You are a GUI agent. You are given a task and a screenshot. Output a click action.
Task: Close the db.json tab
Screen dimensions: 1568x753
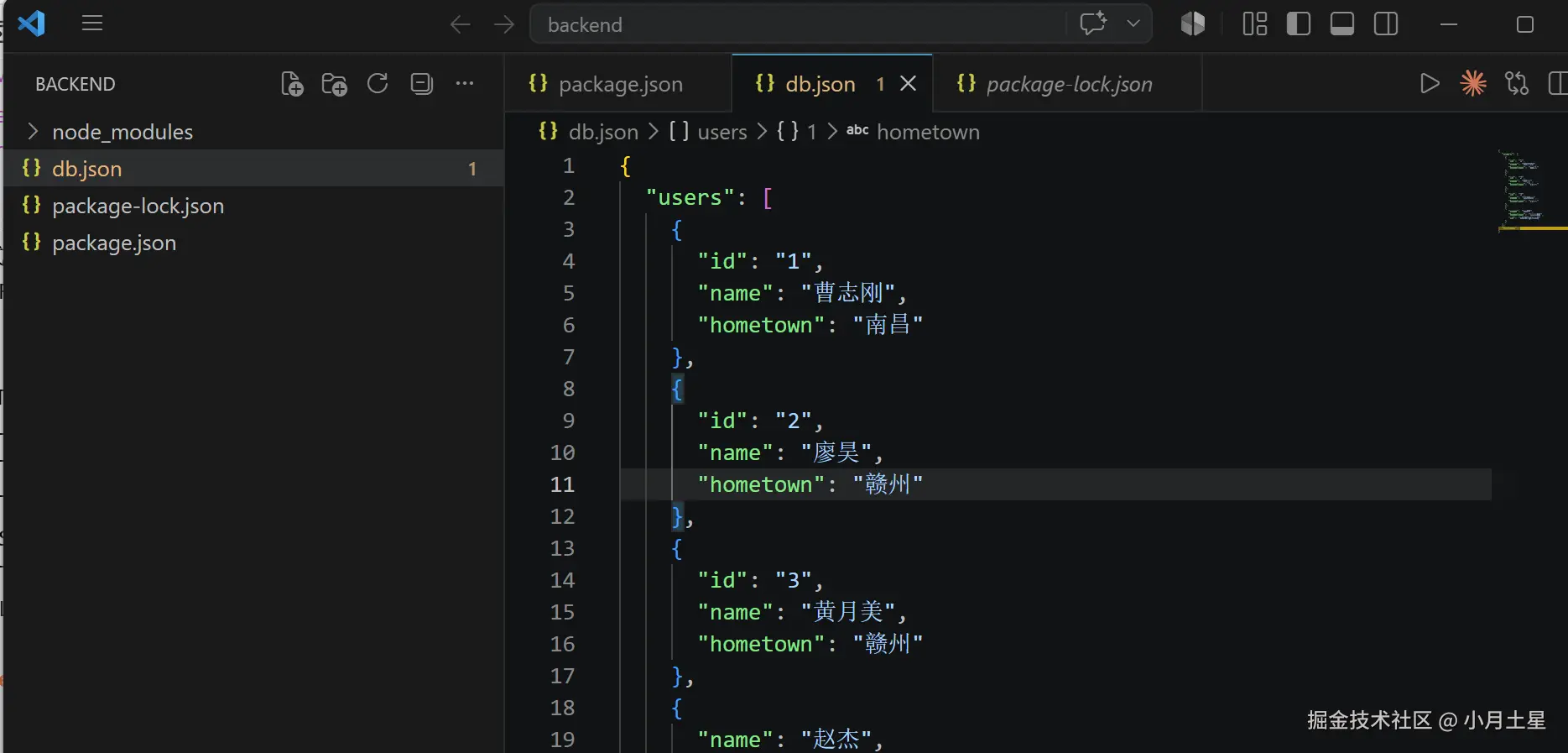(908, 83)
